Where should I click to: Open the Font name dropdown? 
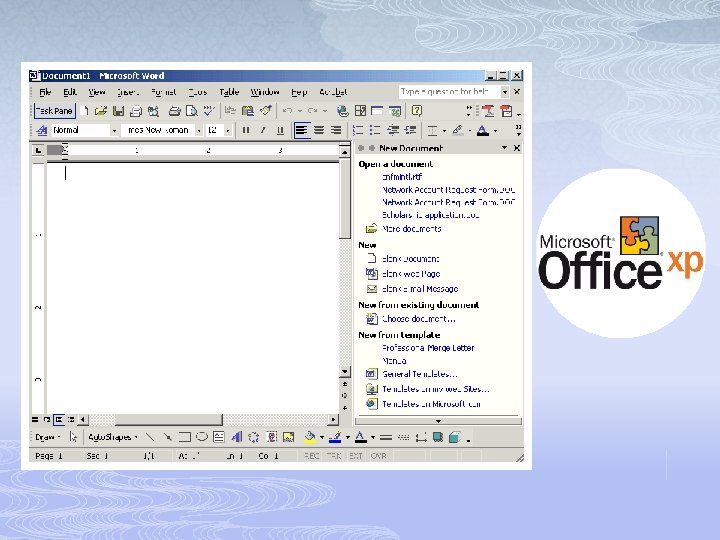(x=199, y=131)
